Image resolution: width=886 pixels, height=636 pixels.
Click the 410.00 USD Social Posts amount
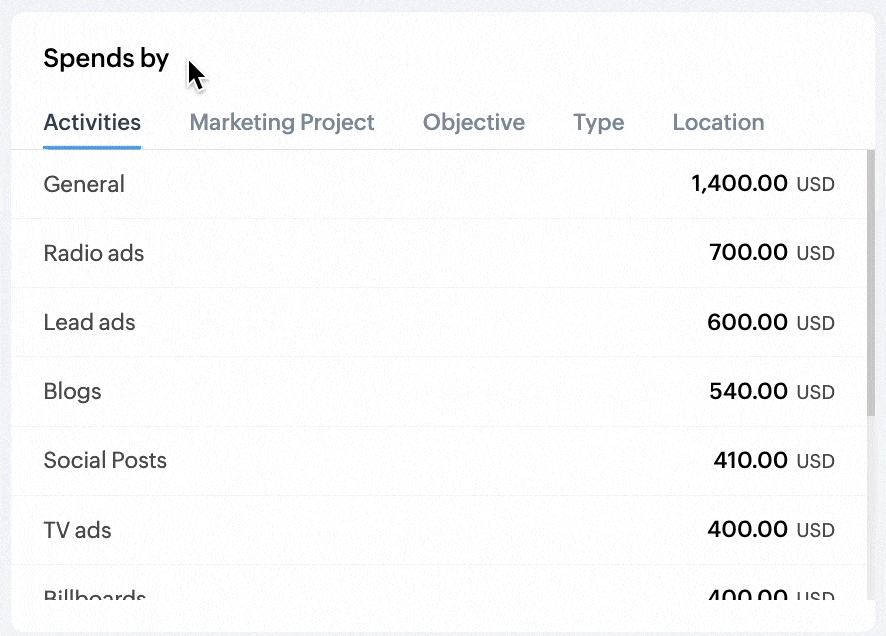pos(773,460)
